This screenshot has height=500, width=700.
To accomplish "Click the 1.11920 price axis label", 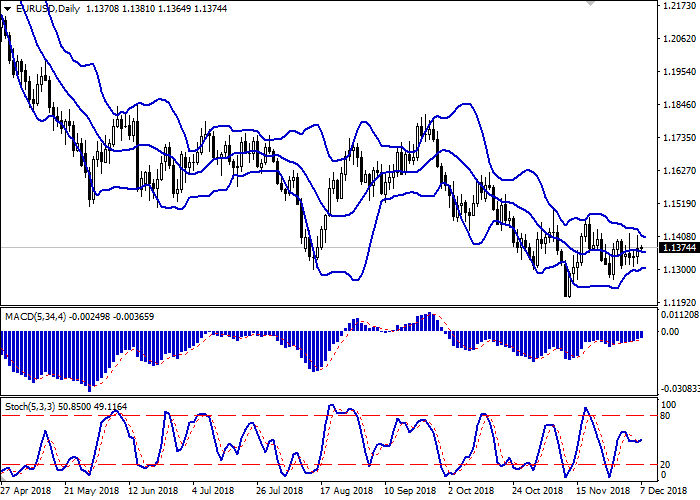I will click(680, 302).
